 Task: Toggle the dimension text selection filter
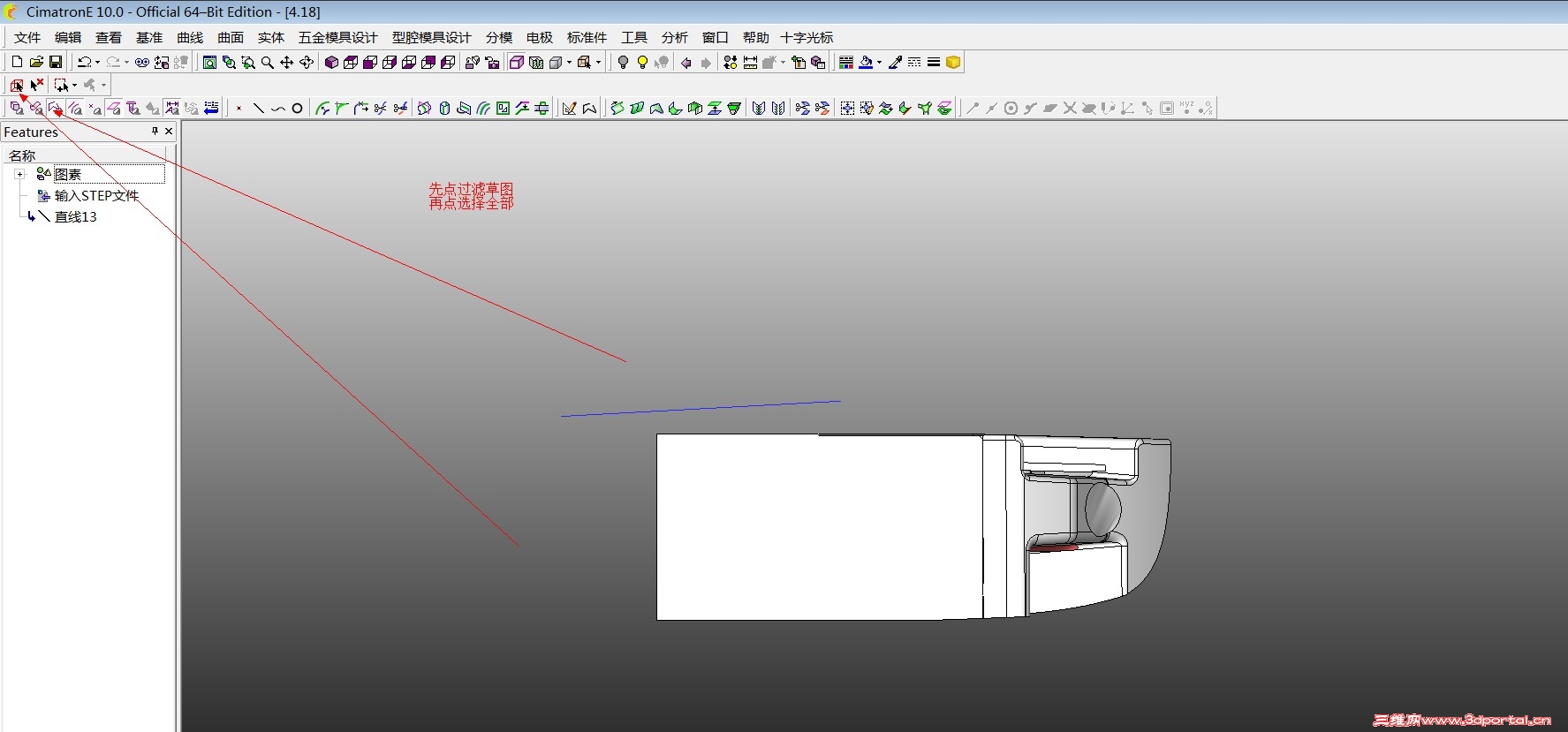tap(171, 109)
